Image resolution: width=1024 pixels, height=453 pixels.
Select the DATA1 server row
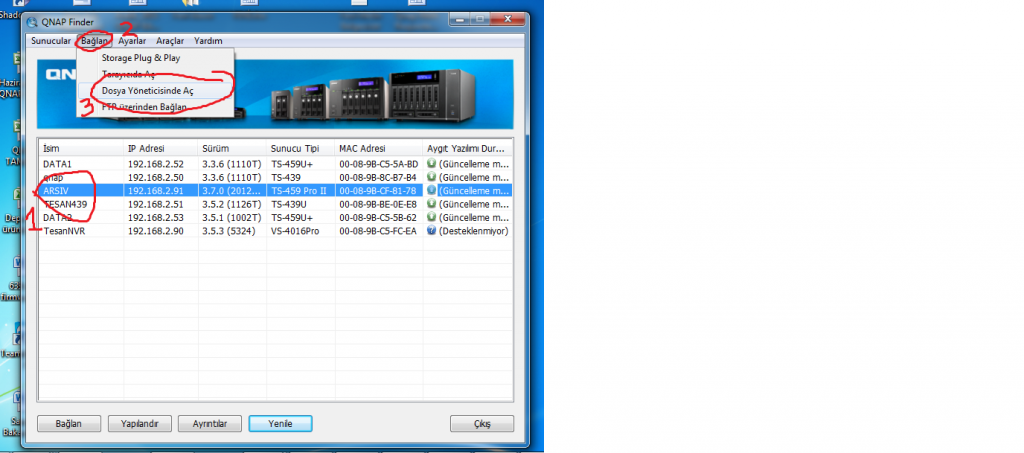pyautogui.click(x=275, y=164)
